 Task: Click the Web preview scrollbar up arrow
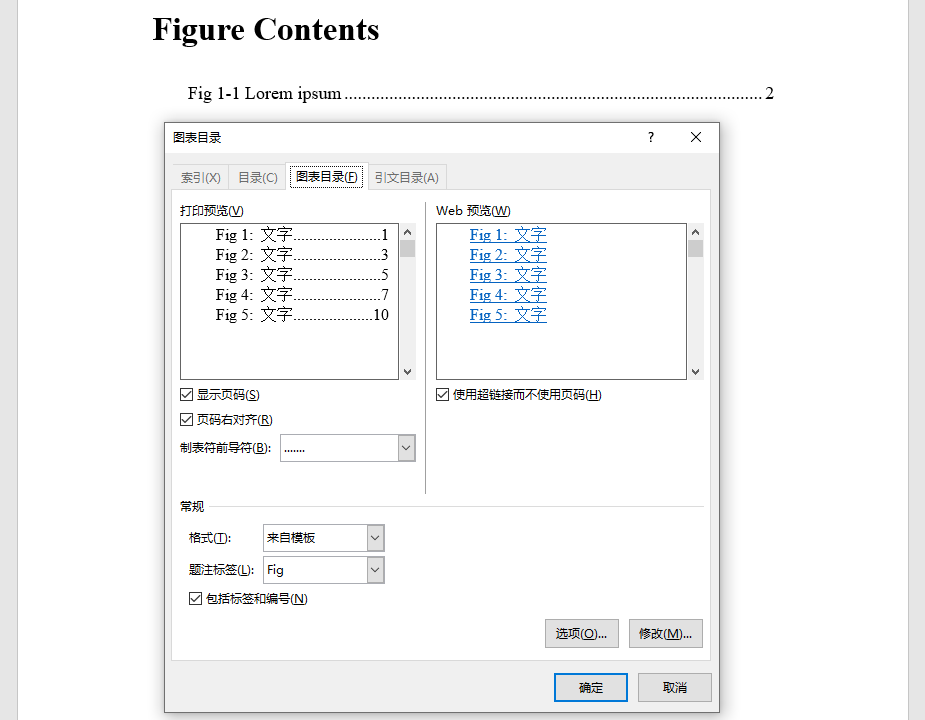(x=694, y=231)
